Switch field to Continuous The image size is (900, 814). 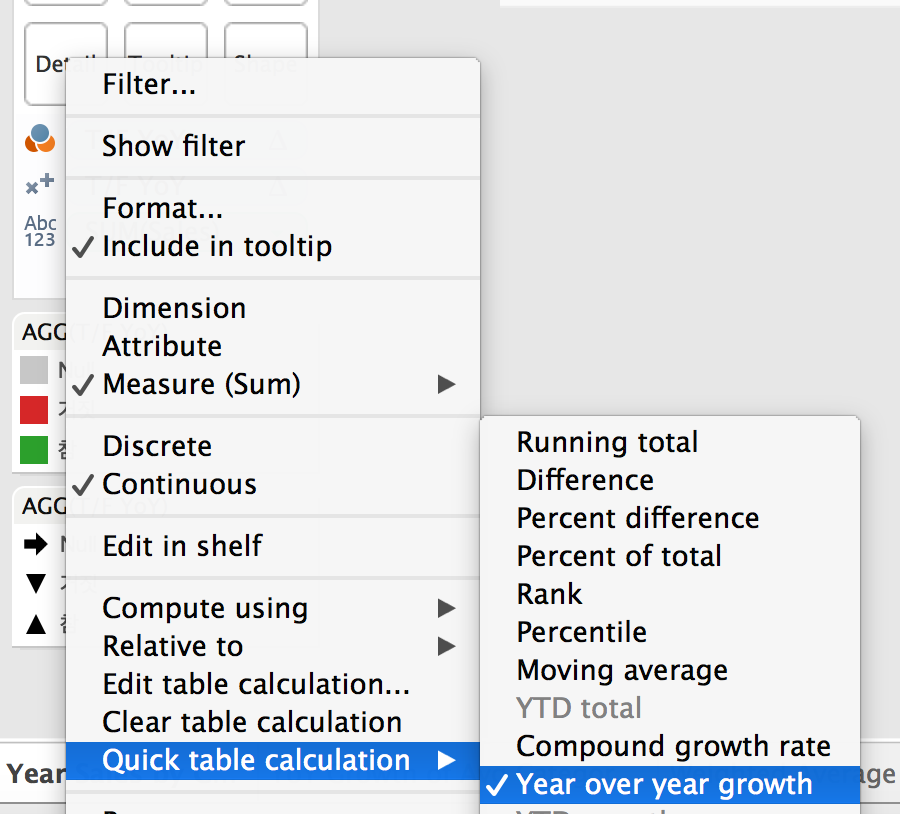coord(179,484)
